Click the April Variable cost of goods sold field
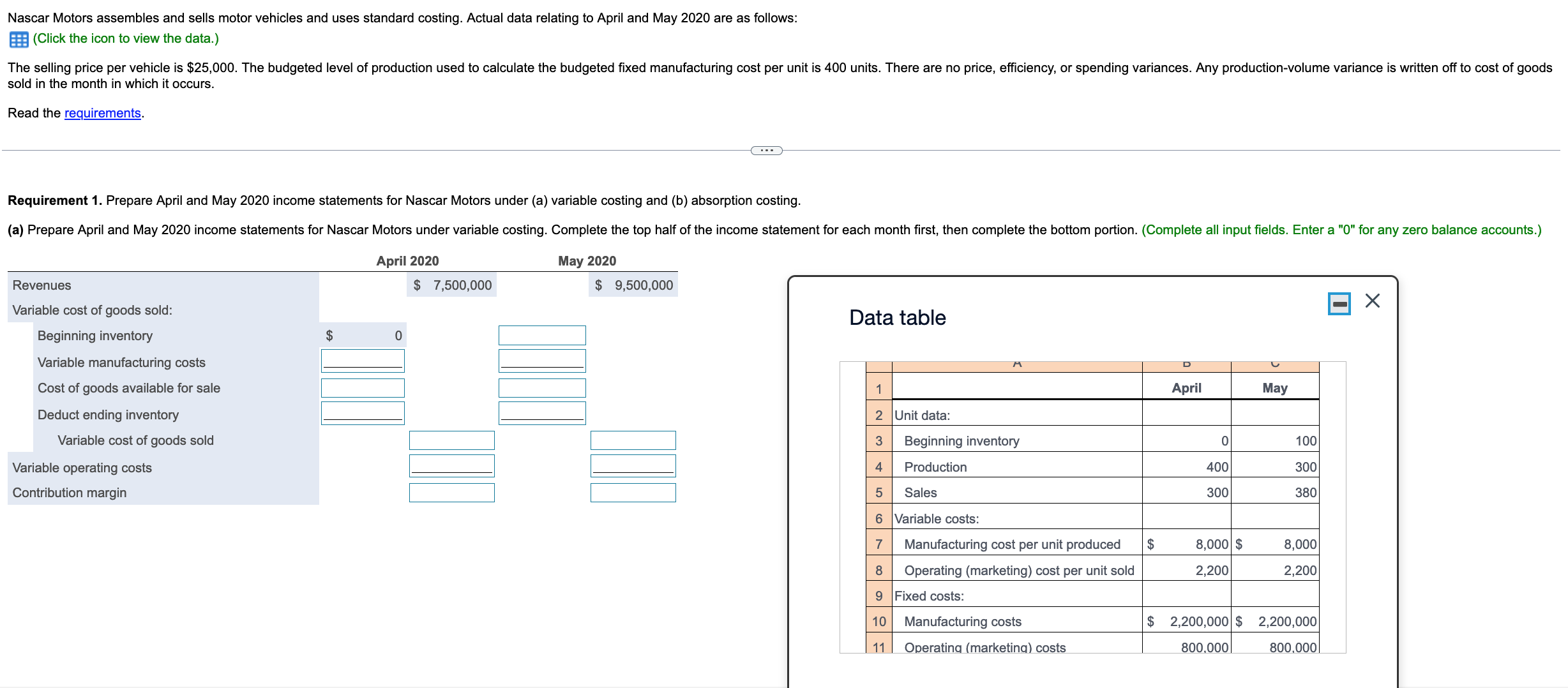The width and height of the screenshot is (1568, 688). 451,439
